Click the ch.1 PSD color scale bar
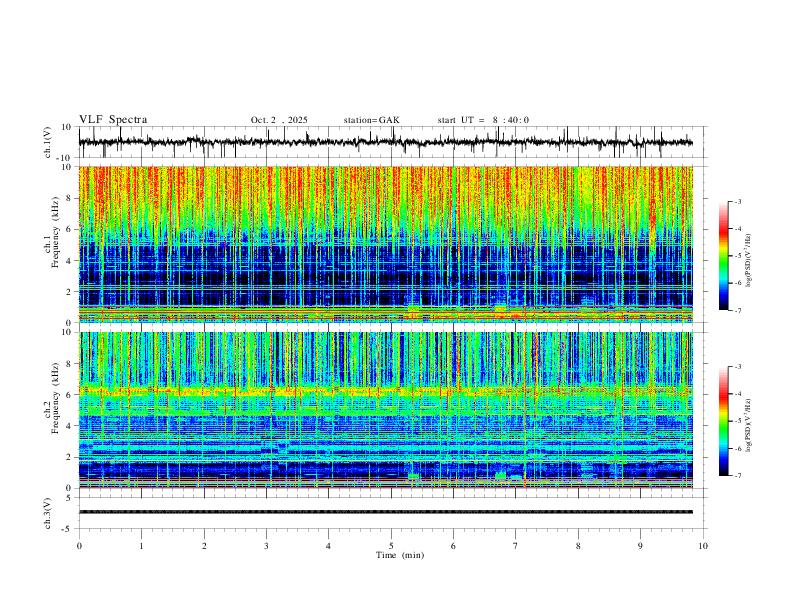The image size is (792, 612). pyautogui.click(x=723, y=256)
